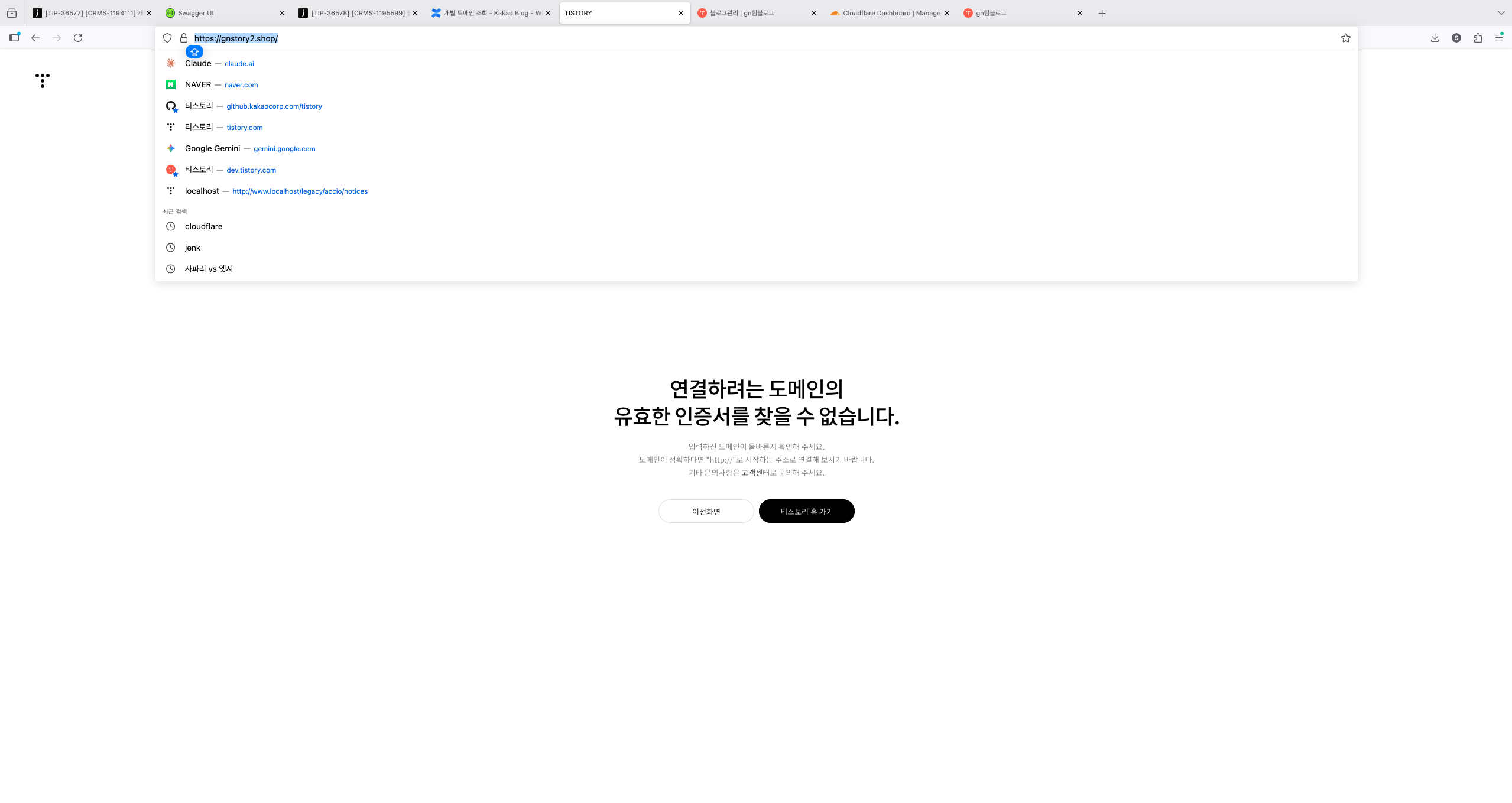Screen dimensions: 1512x803
Task: Open the application hamburger menu
Action: (1499, 38)
